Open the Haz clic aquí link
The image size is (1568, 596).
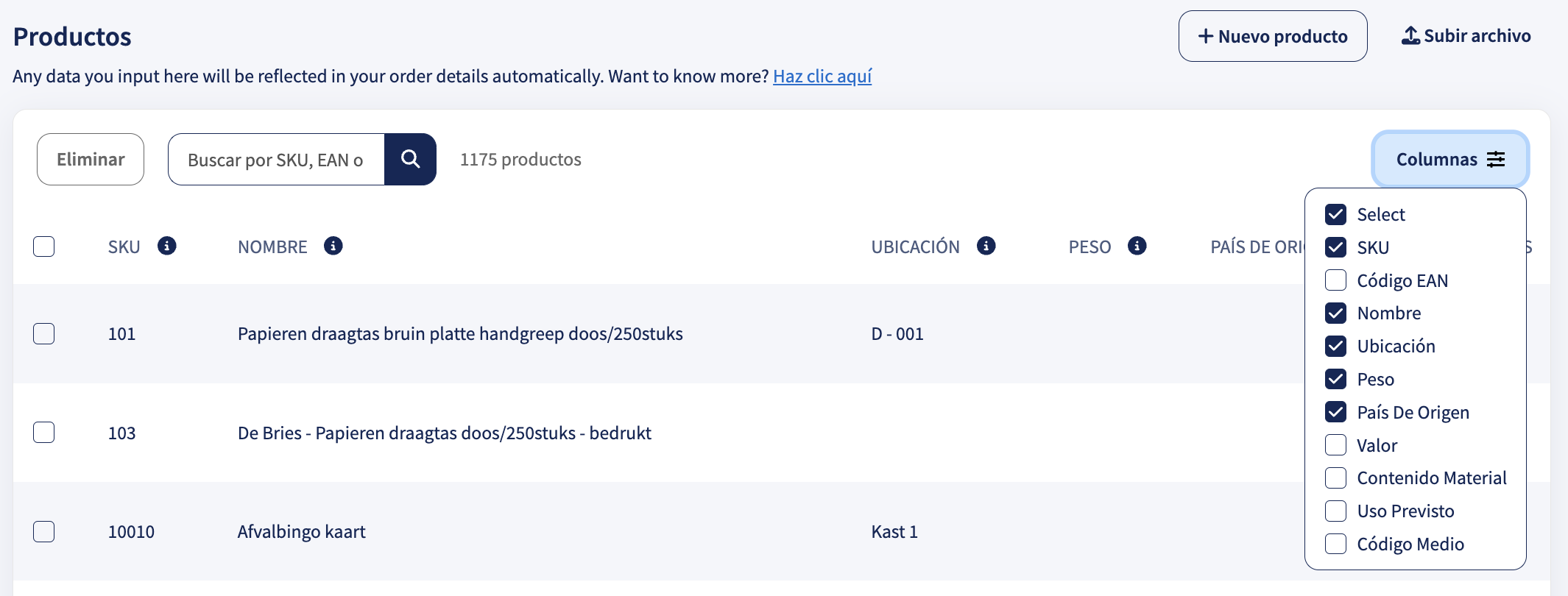click(x=822, y=76)
